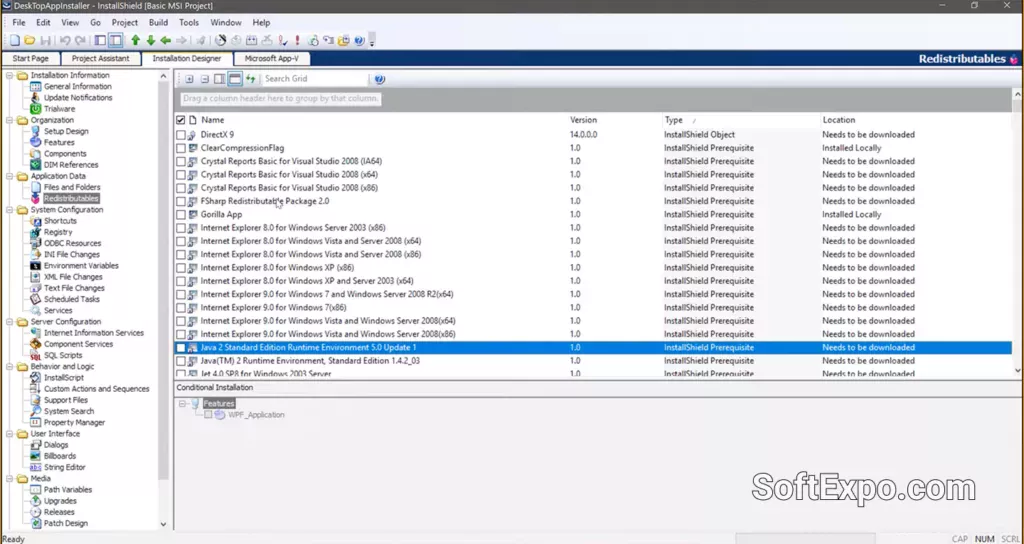Image resolution: width=1024 pixels, height=544 pixels.
Task: Tick Java 2 Standard Edition Runtime checkbox
Action: pos(181,347)
